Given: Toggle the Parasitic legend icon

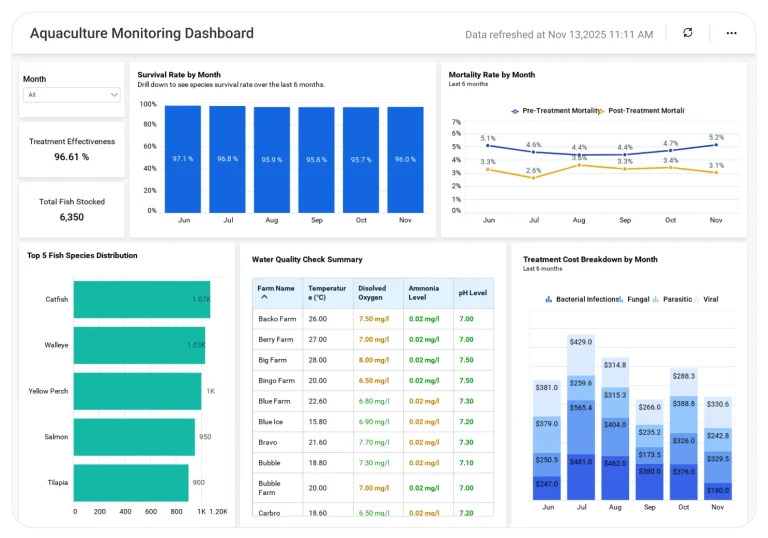Looking at the screenshot, I should [655, 299].
